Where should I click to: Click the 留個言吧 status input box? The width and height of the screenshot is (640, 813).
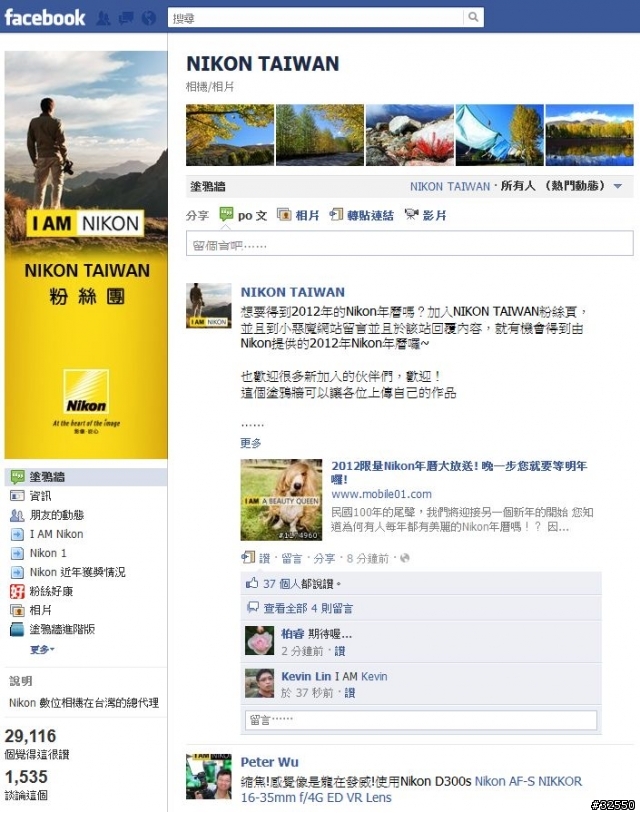pos(409,243)
